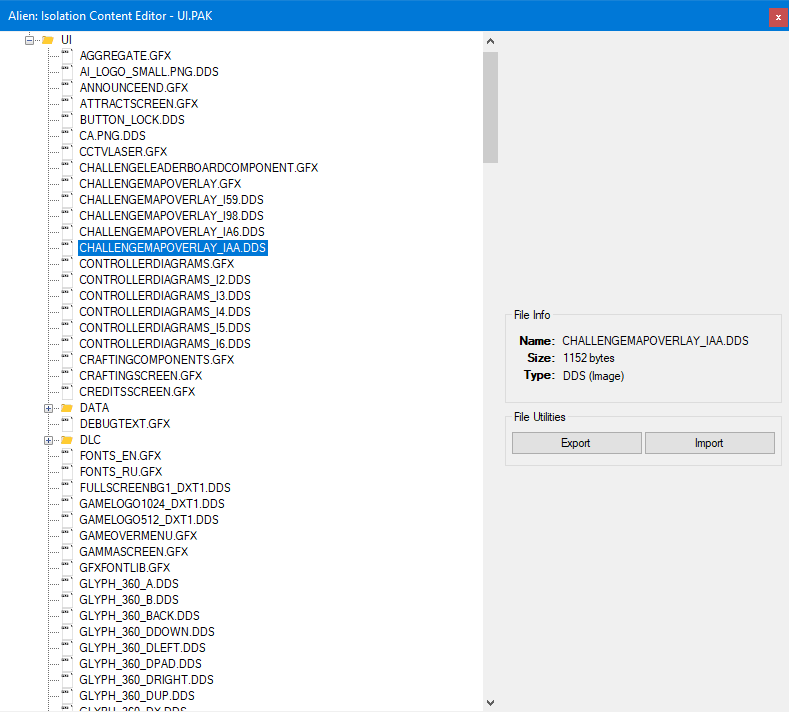
Task: Click the 'DDS (Image)' type value
Action: tap(593, 376)
